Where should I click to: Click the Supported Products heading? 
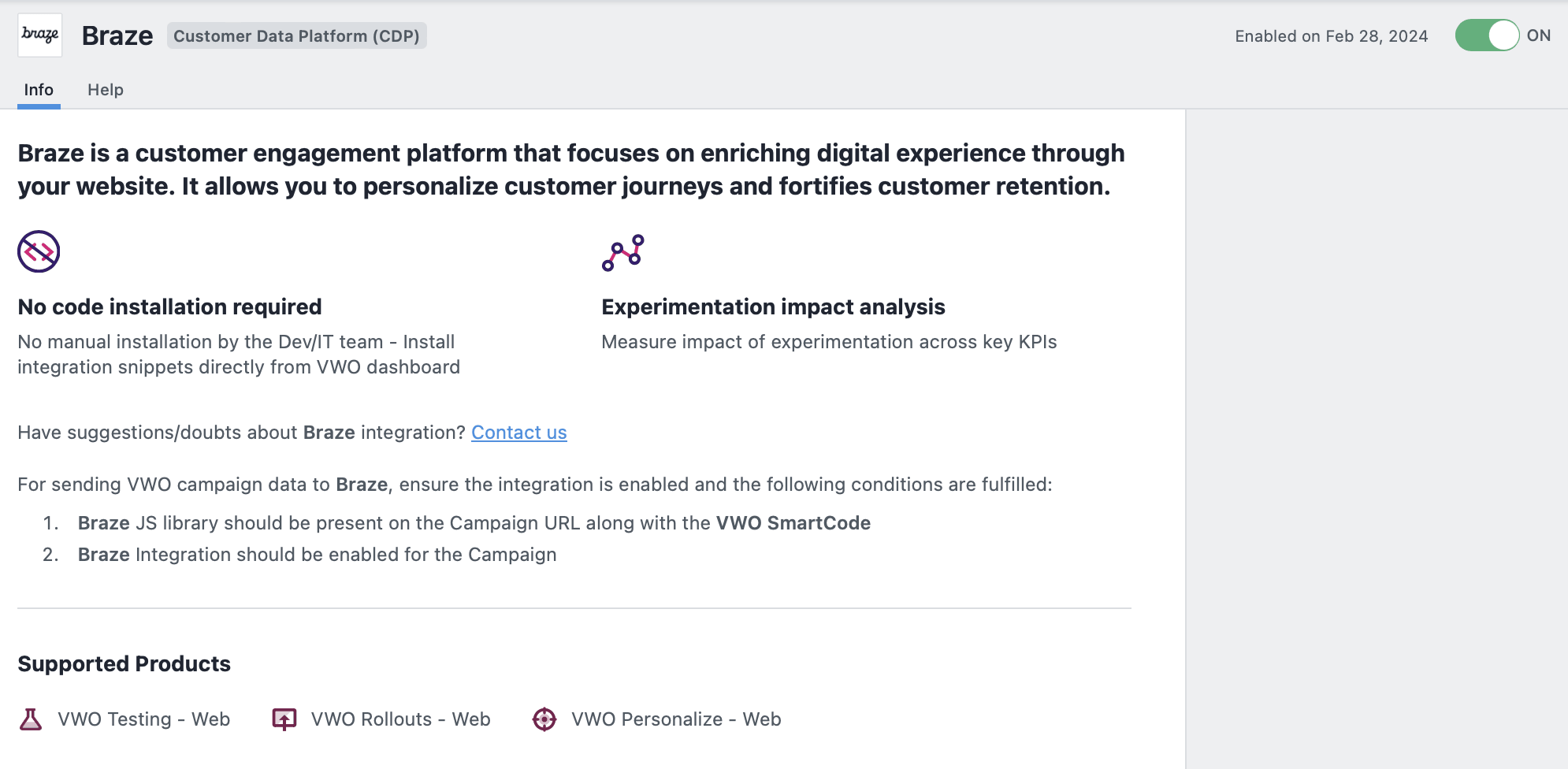click(x=124, y=664)
